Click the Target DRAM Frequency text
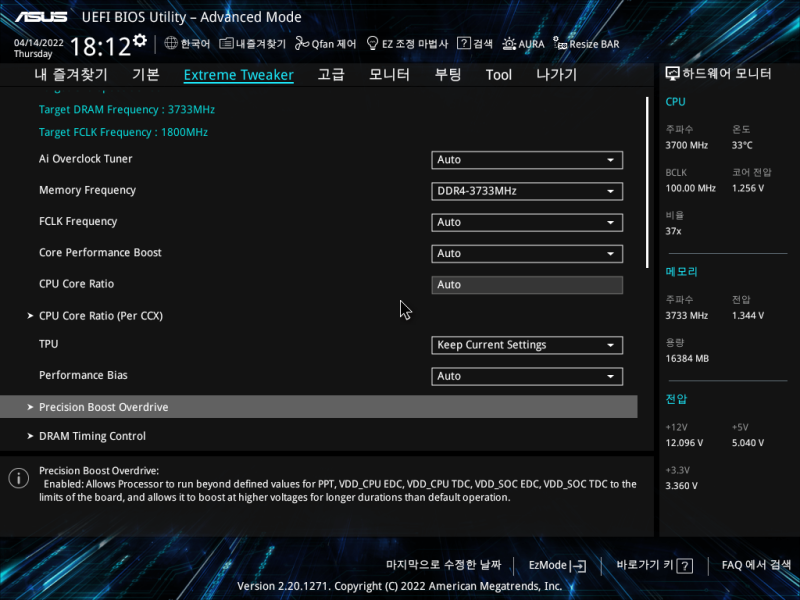 click(x=127, y=110)
